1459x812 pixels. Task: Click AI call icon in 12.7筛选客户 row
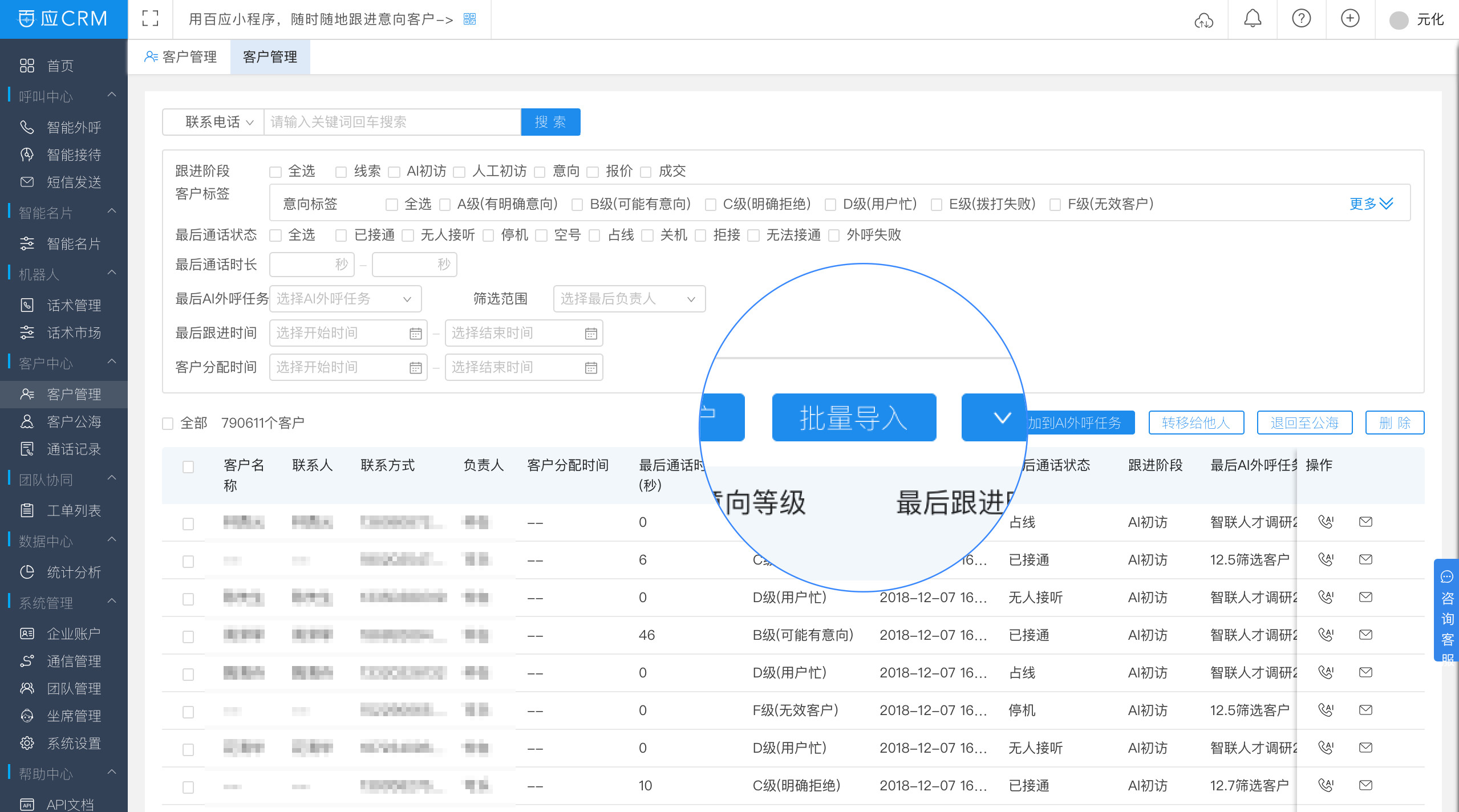[x=1326, y=785]
